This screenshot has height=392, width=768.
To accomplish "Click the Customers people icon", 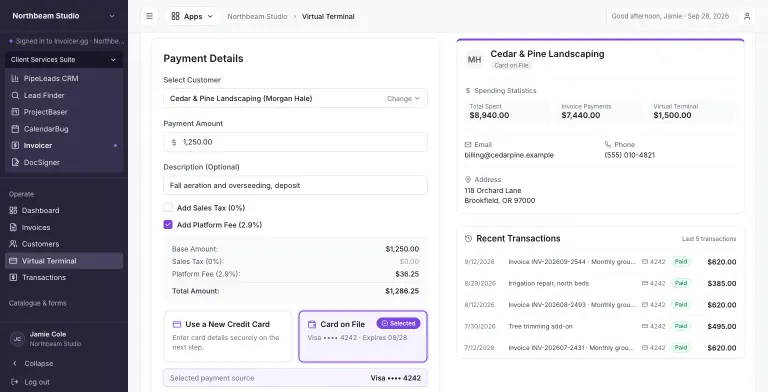I will [13, 244].
